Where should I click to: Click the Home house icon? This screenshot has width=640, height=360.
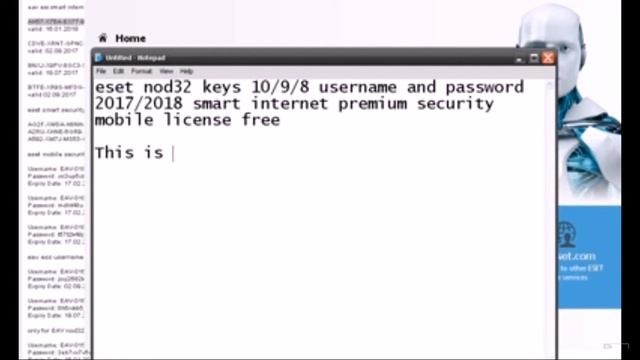point(102,38)
